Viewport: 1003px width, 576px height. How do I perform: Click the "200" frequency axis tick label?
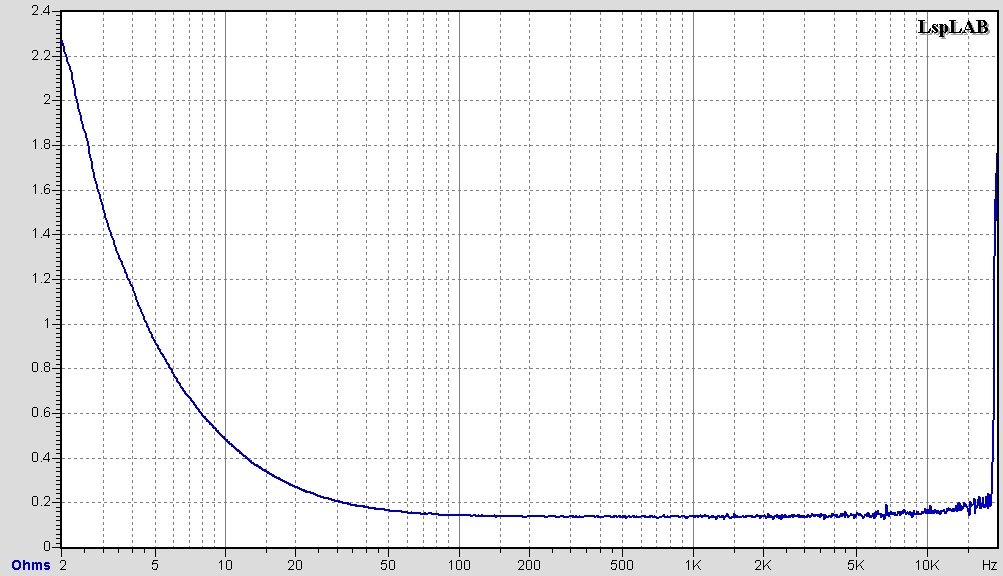(529, 565)
